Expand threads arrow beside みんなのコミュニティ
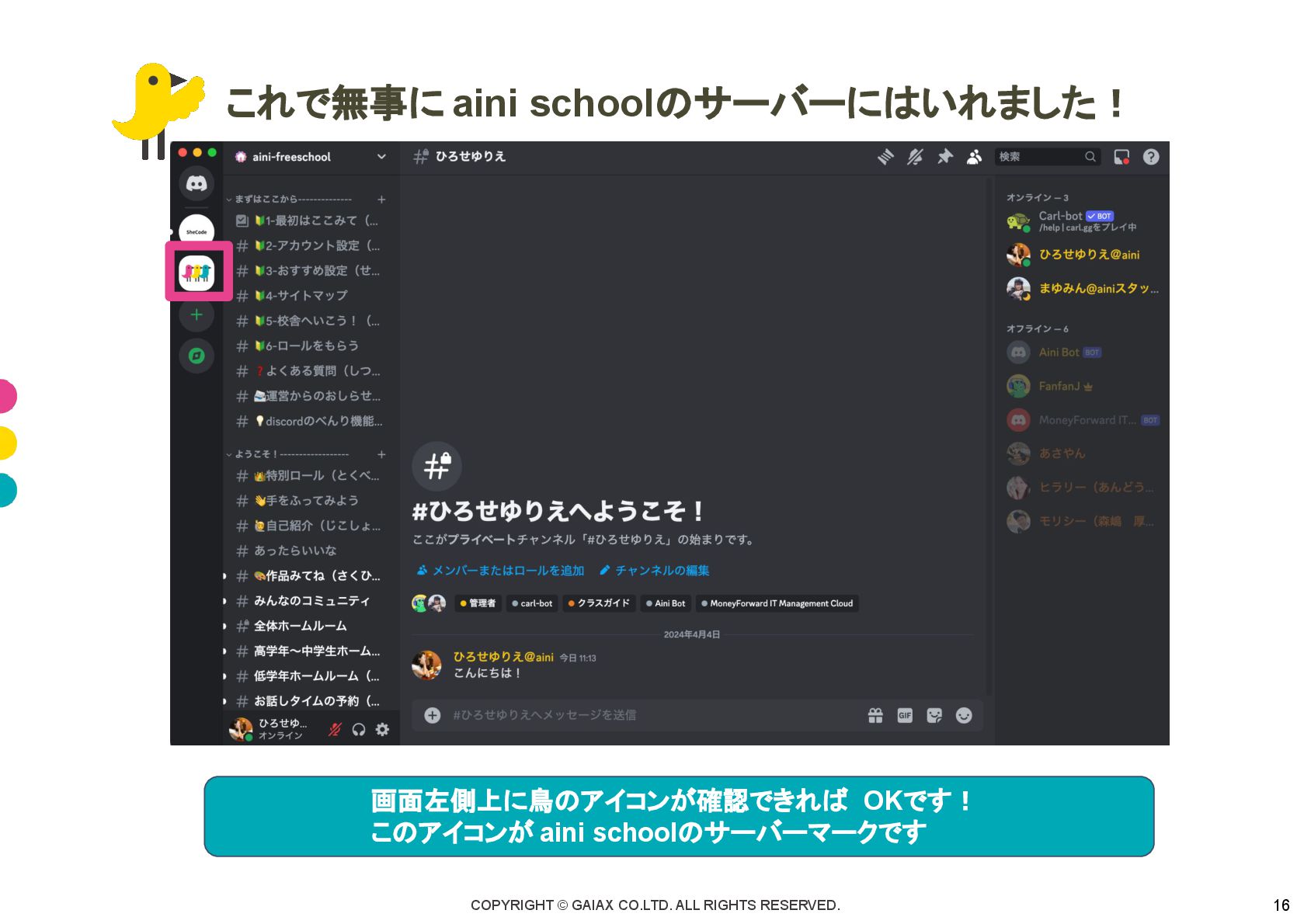Viewport: 1311px width, 924px height. (x=225, y=601)
